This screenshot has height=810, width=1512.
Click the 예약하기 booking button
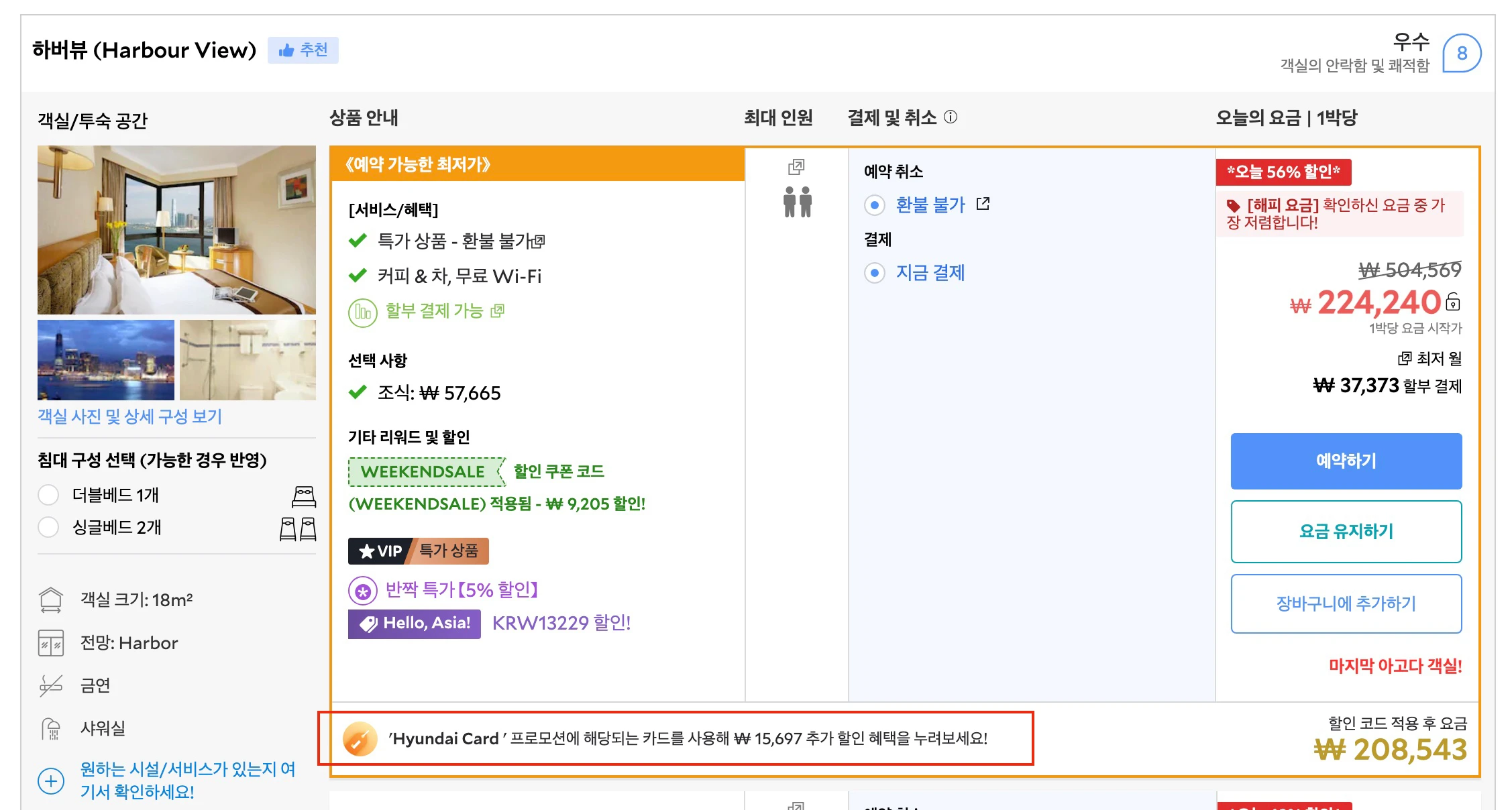tap(1346, 461)
